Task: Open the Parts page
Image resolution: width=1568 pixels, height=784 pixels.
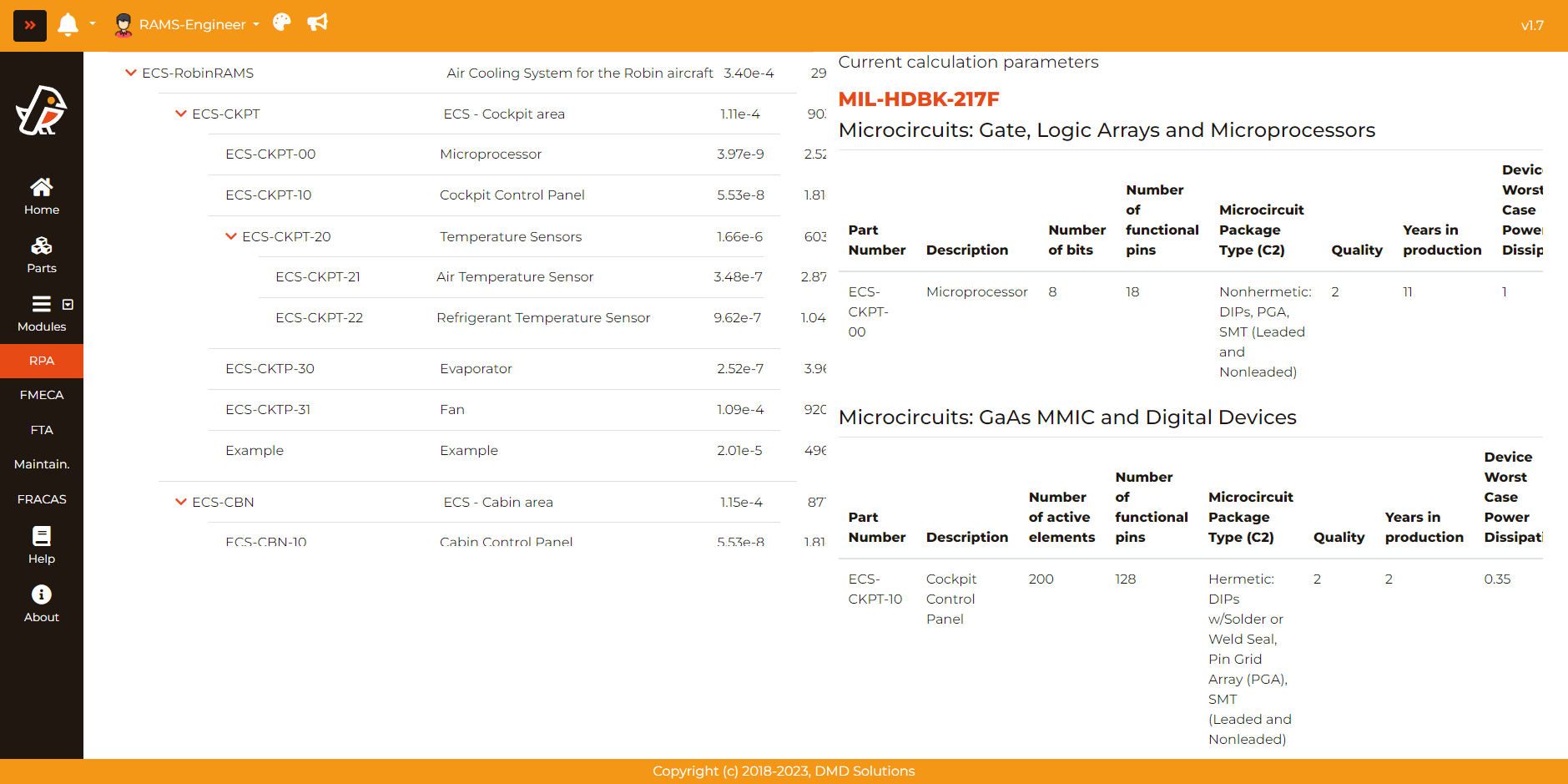Action: tap(42, 255)
